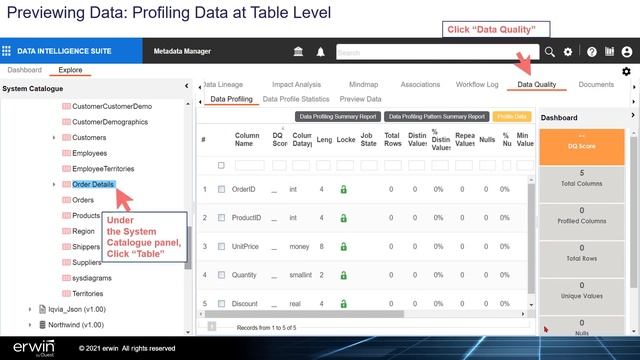Click the Profiled Columns dashboard tile
Screen dimensions: 640x360
582,221
